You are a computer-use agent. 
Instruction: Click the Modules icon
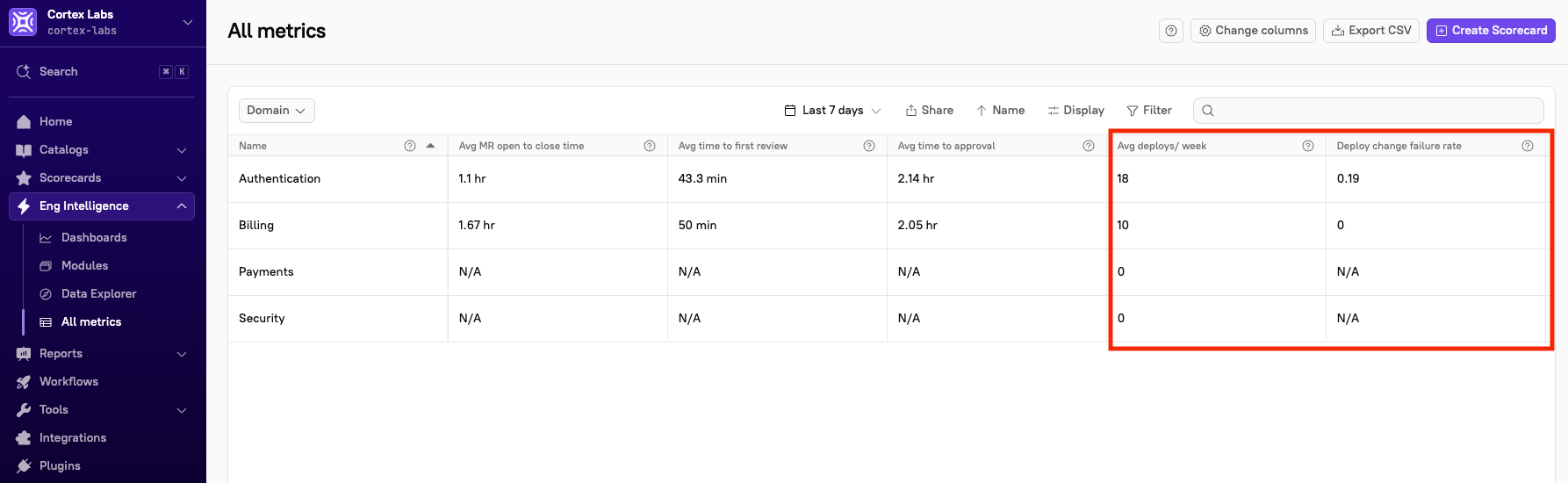pos(46,266)
